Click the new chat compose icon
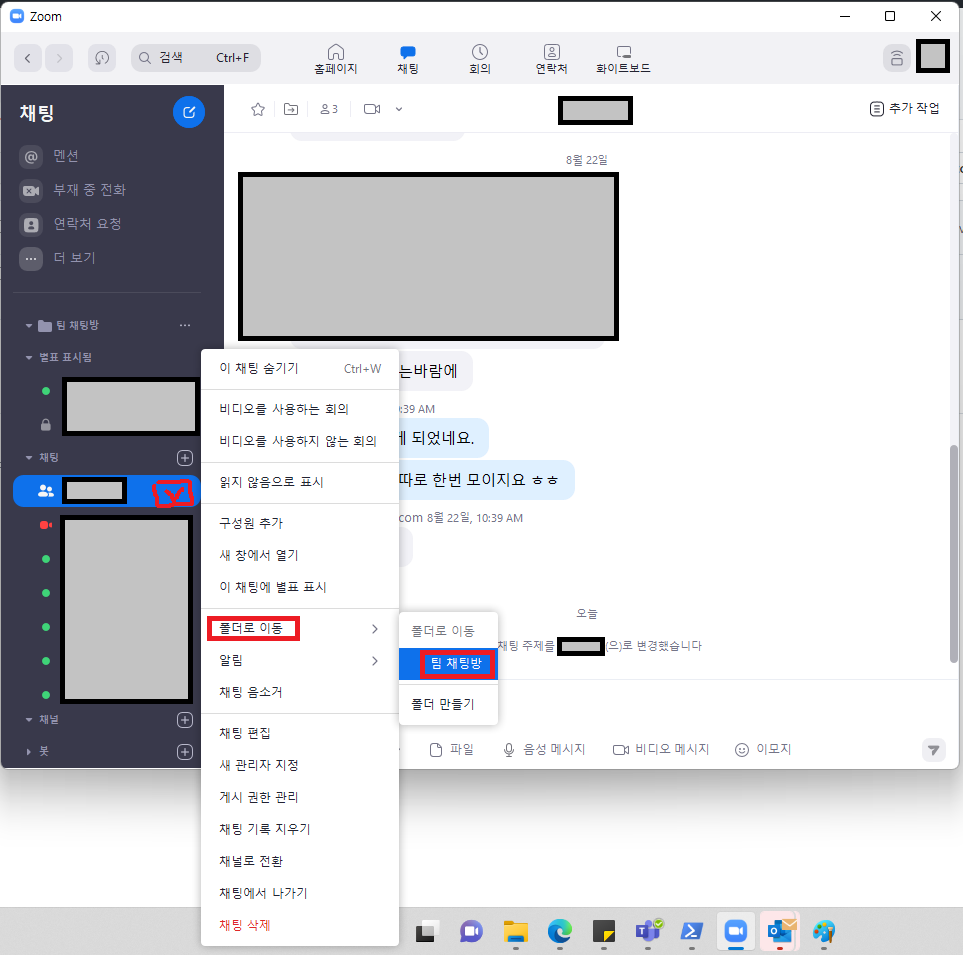The height and width of the screenshot is (955, 963). coord(189,112)
